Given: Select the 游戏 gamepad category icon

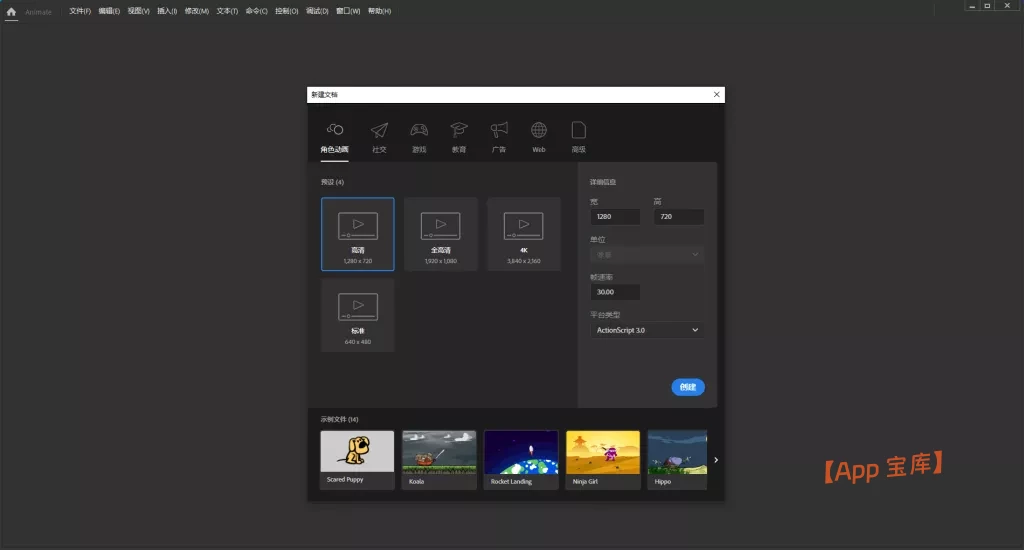Looking at the screenshot, I should (419, 130).
